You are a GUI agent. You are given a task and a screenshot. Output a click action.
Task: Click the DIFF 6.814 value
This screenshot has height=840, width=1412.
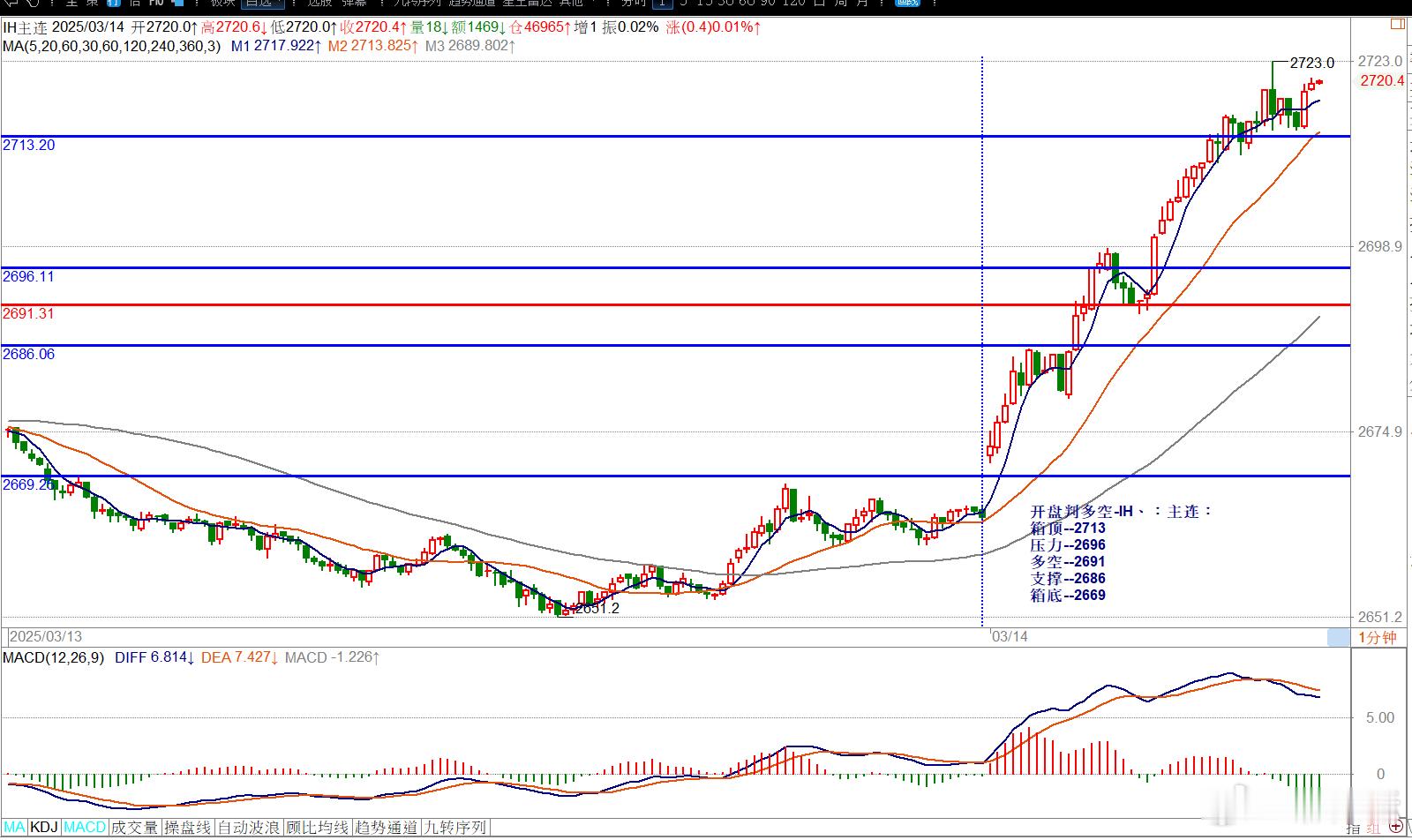coord(154,657)
